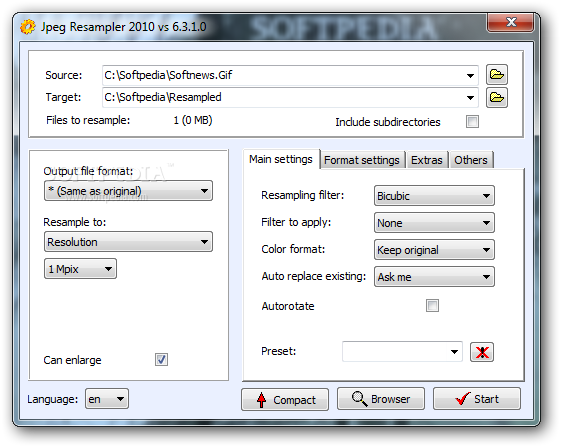The width and height of the screenshot is (561, 447).
Task: Enable Include subdirectories checkbox
Action: [x=472, y=122]
